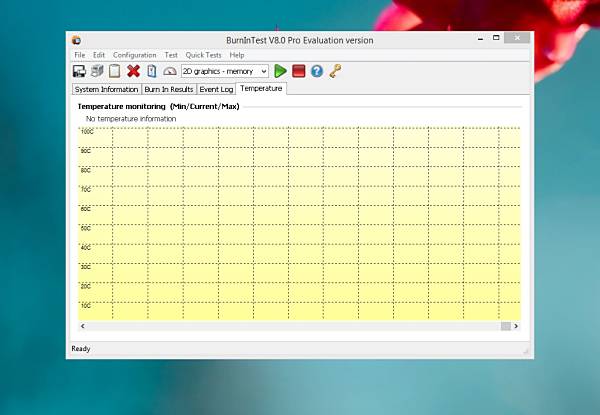Switch to the System Information tab
600x415 pixels.
[106, 89]
